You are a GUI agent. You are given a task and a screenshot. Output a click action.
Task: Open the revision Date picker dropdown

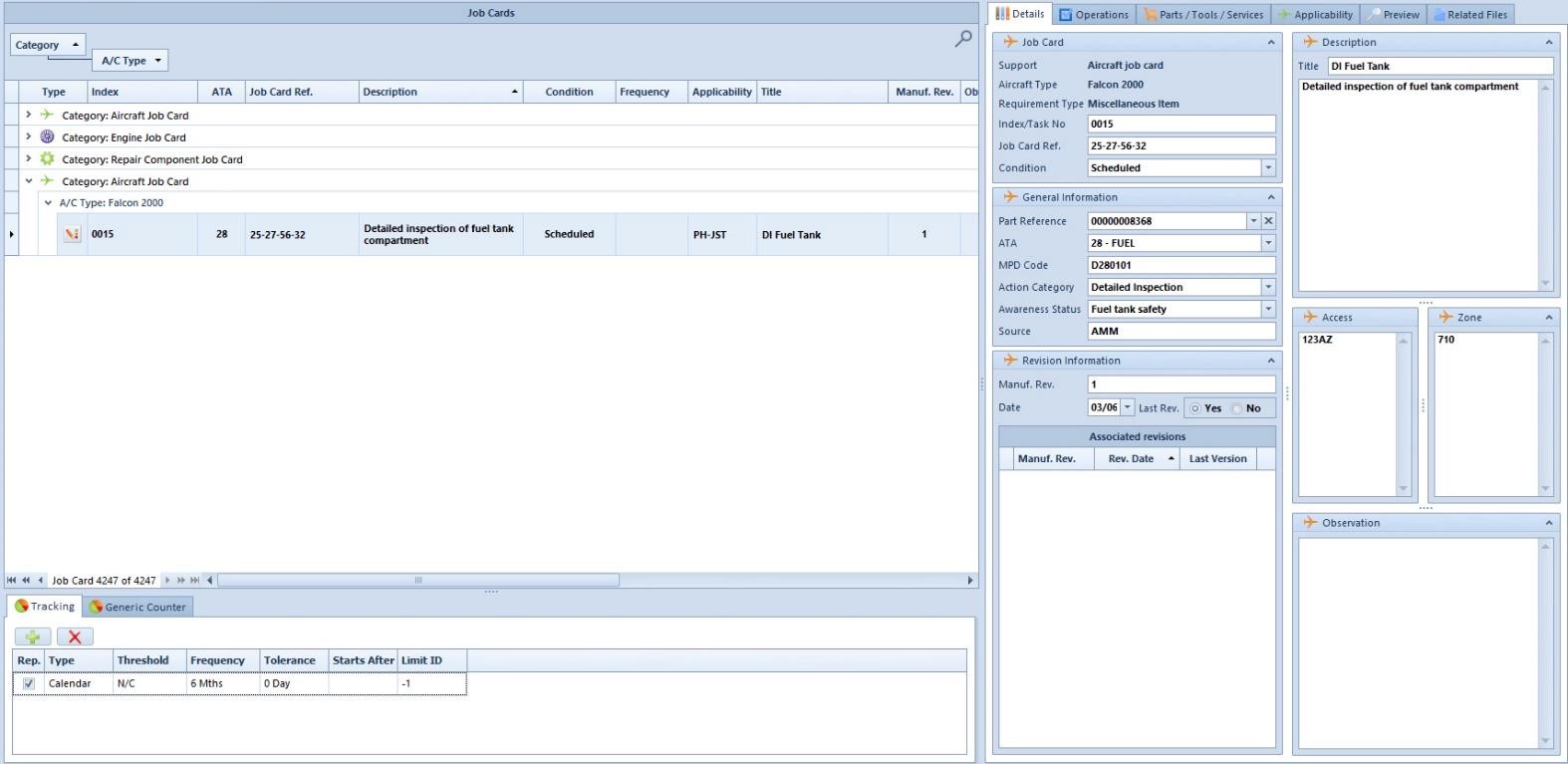coord(1127,407)
